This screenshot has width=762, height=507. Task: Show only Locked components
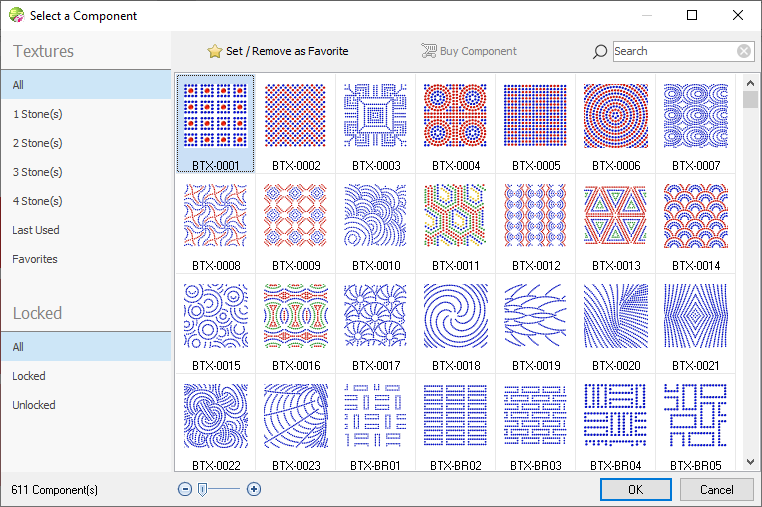tap(29, 376)
